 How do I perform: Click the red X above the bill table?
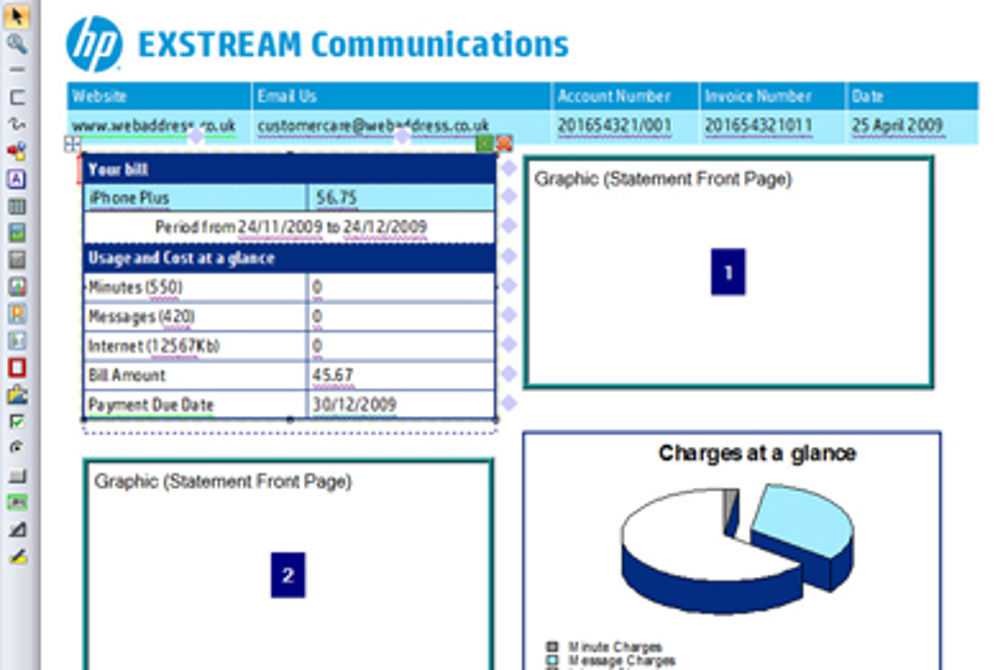504,143
